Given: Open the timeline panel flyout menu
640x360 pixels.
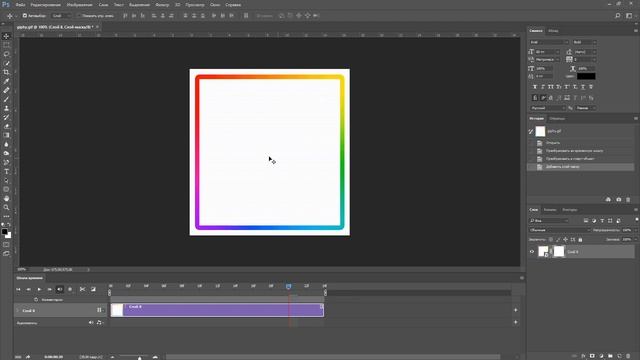Looking at the screenshot, I should tap(522, 278).
